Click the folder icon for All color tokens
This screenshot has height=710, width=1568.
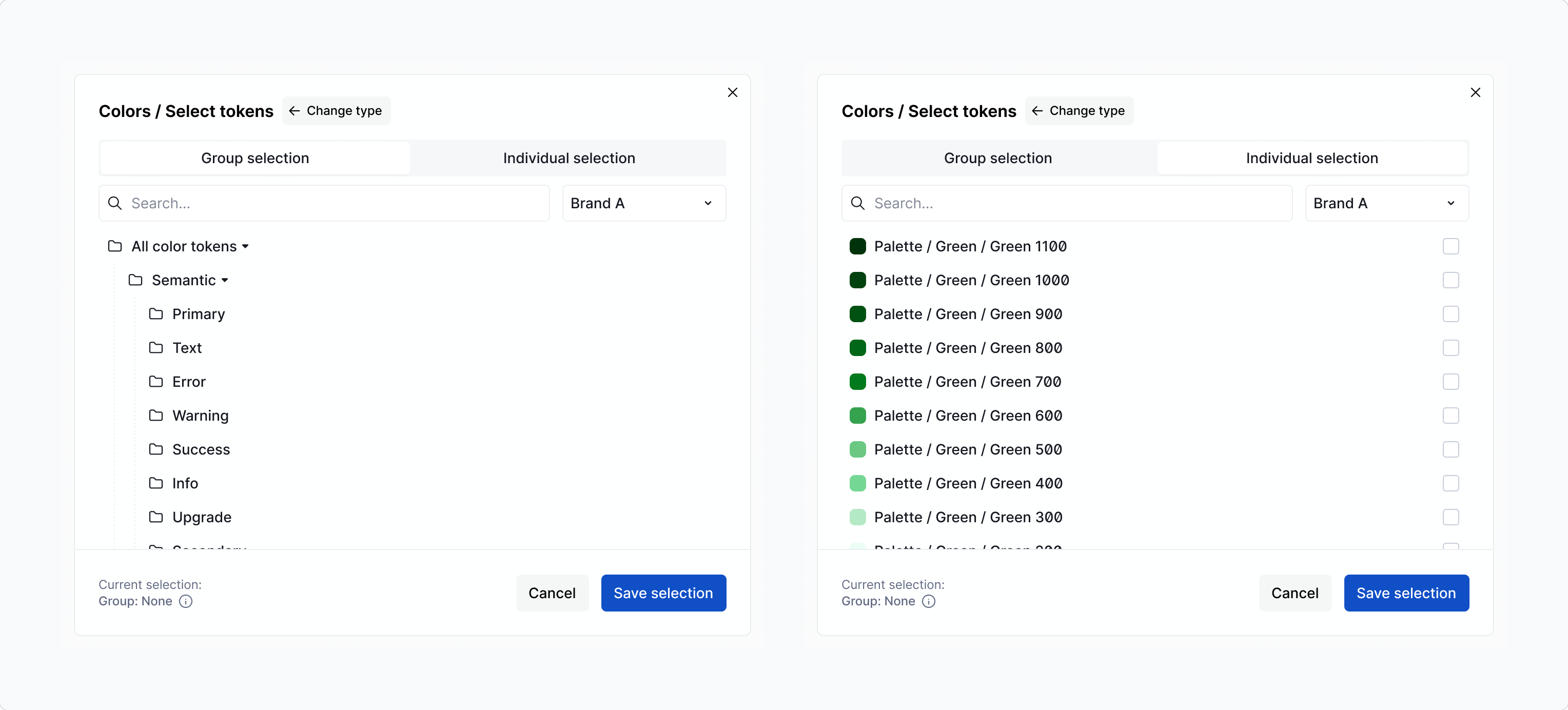pos(114,246)
